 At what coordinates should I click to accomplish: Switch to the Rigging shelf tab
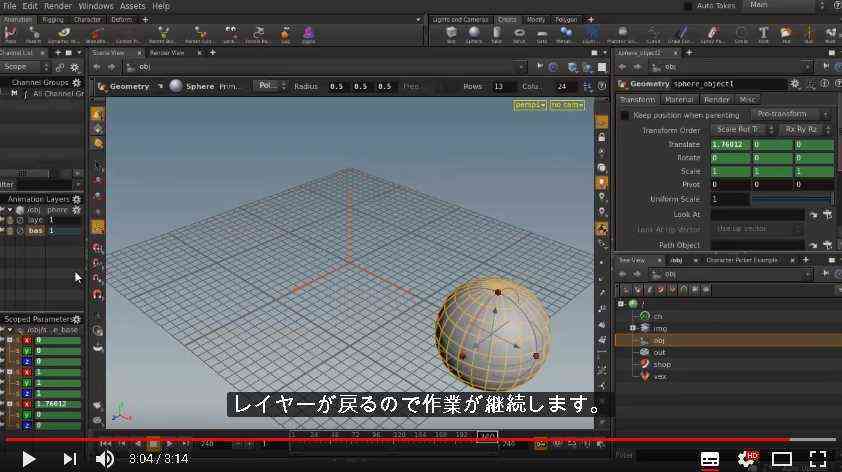coord(53,19)
